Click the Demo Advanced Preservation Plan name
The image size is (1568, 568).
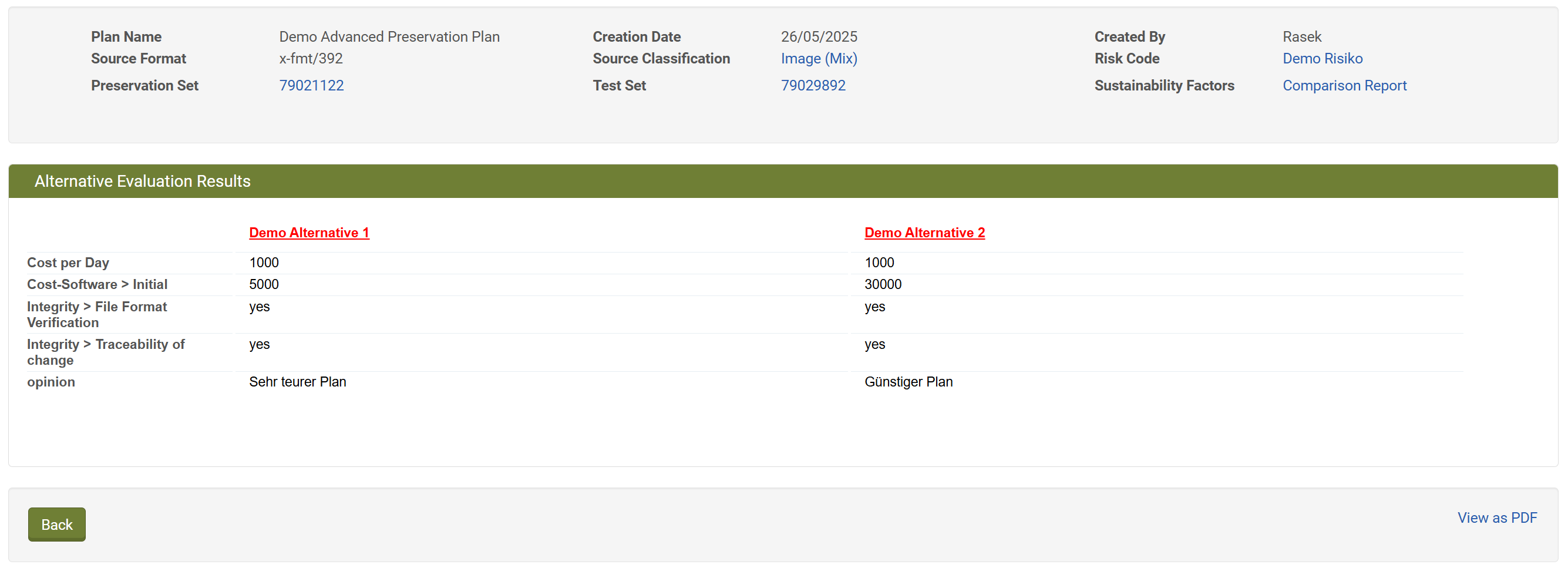pyautogui.click(x=389, y=36)
